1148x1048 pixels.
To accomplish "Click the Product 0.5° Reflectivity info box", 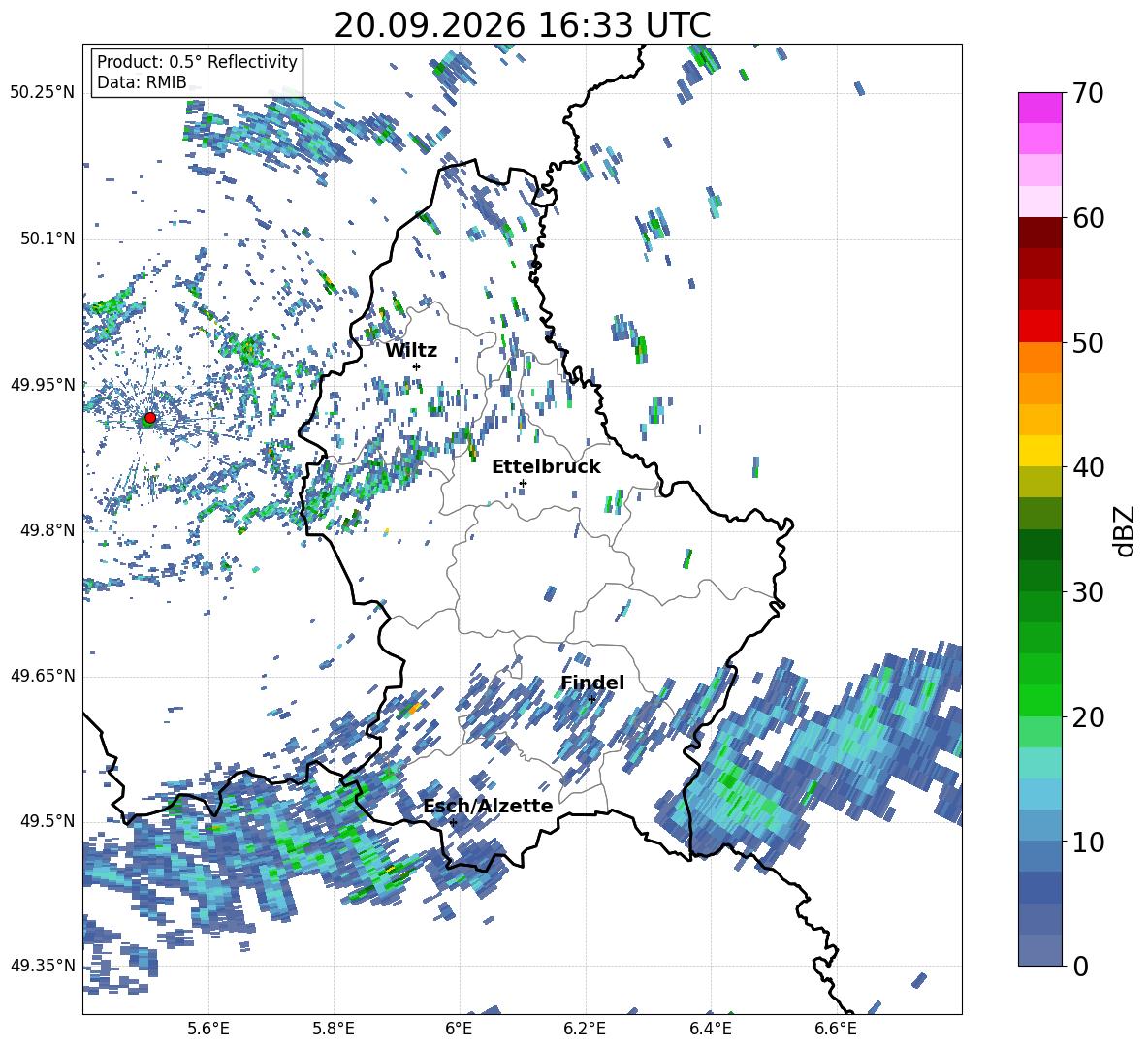I will 197,72.
